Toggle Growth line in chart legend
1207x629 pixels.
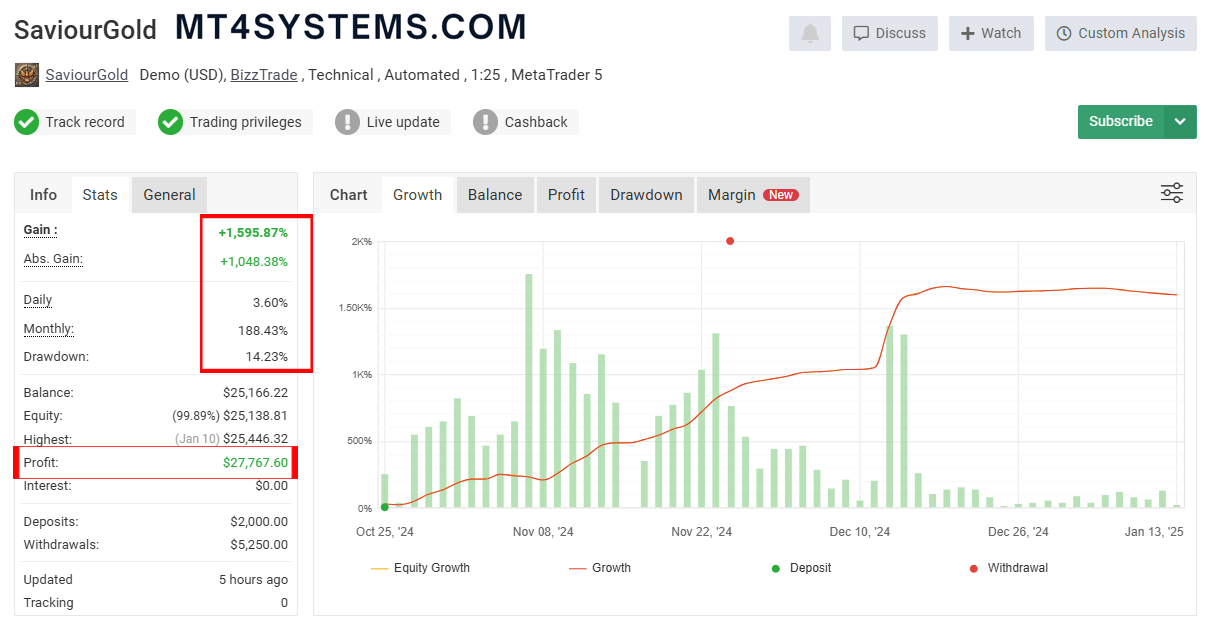(x=600, y=568)
